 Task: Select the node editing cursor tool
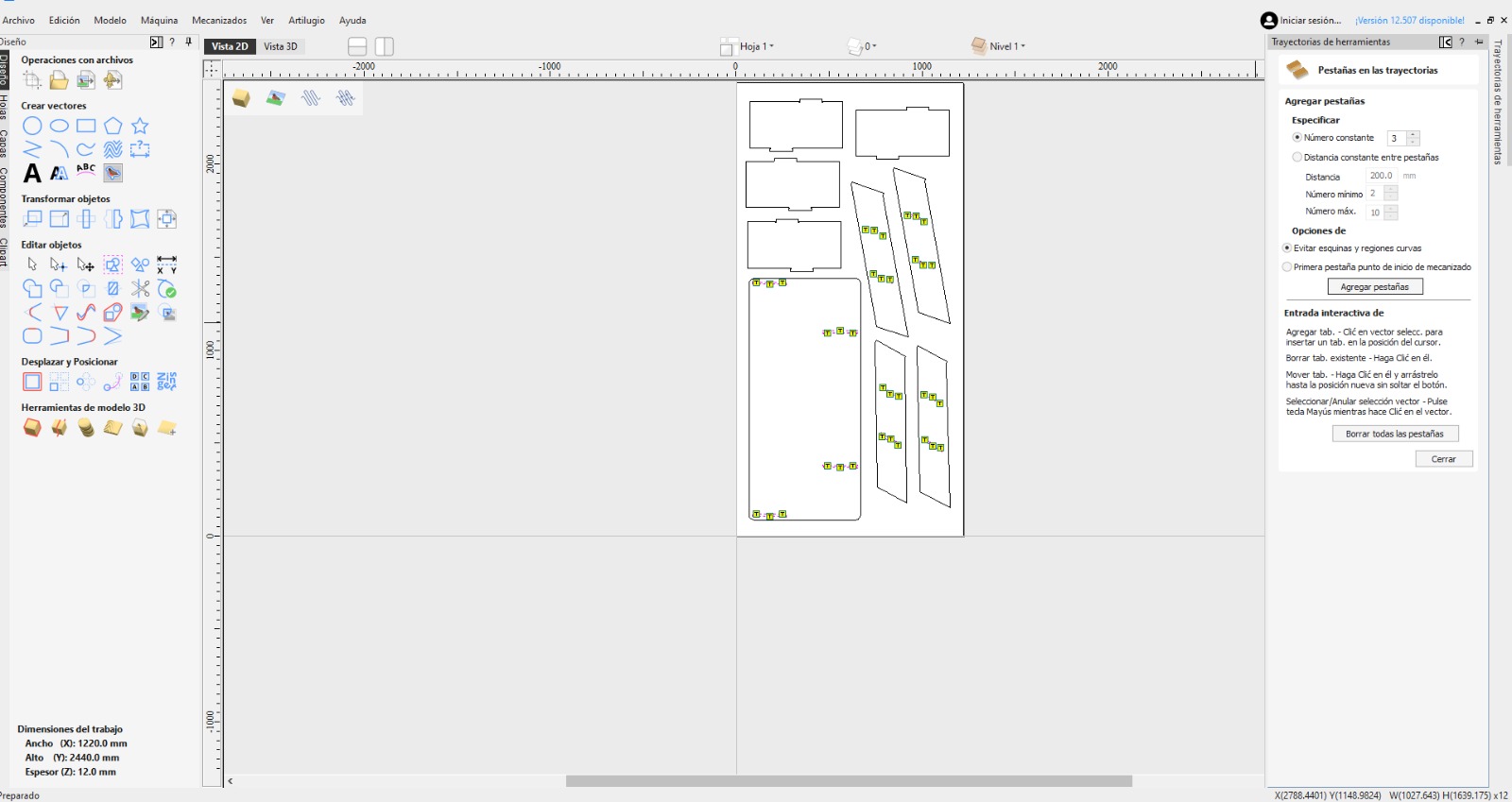pyautogui.click(x=59, y=264)
